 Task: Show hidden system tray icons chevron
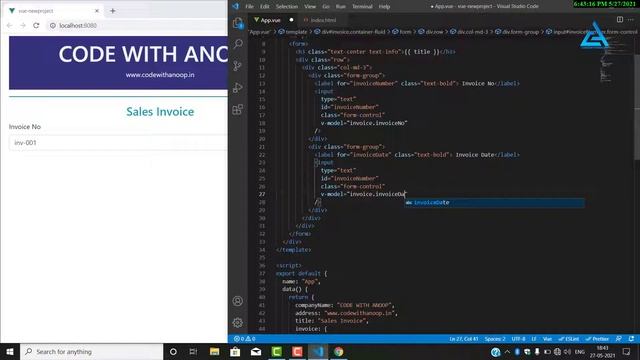pyautogui.click(x=507, y=352)
